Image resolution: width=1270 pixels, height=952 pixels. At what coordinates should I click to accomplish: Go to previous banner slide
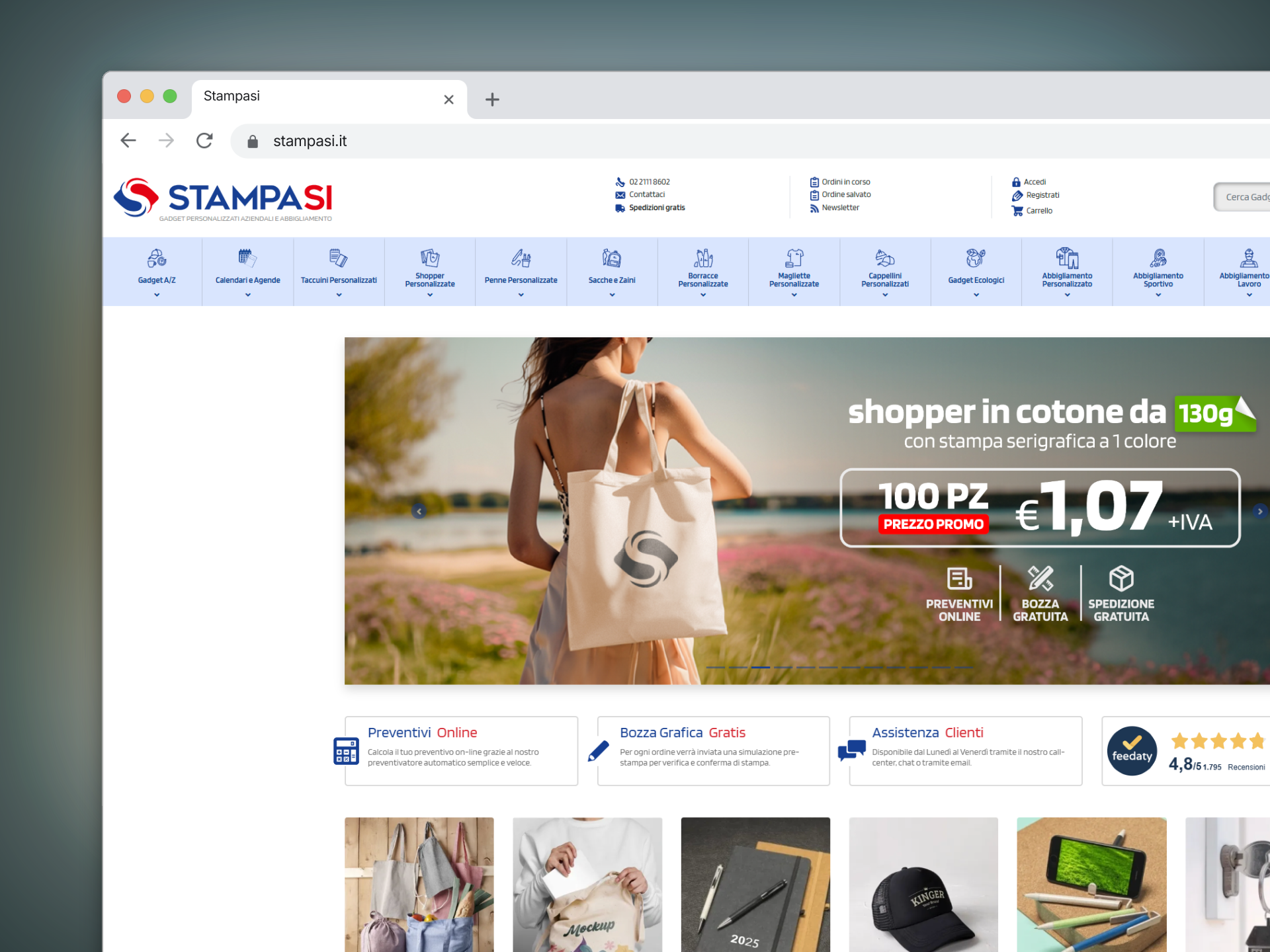point(419,511)
